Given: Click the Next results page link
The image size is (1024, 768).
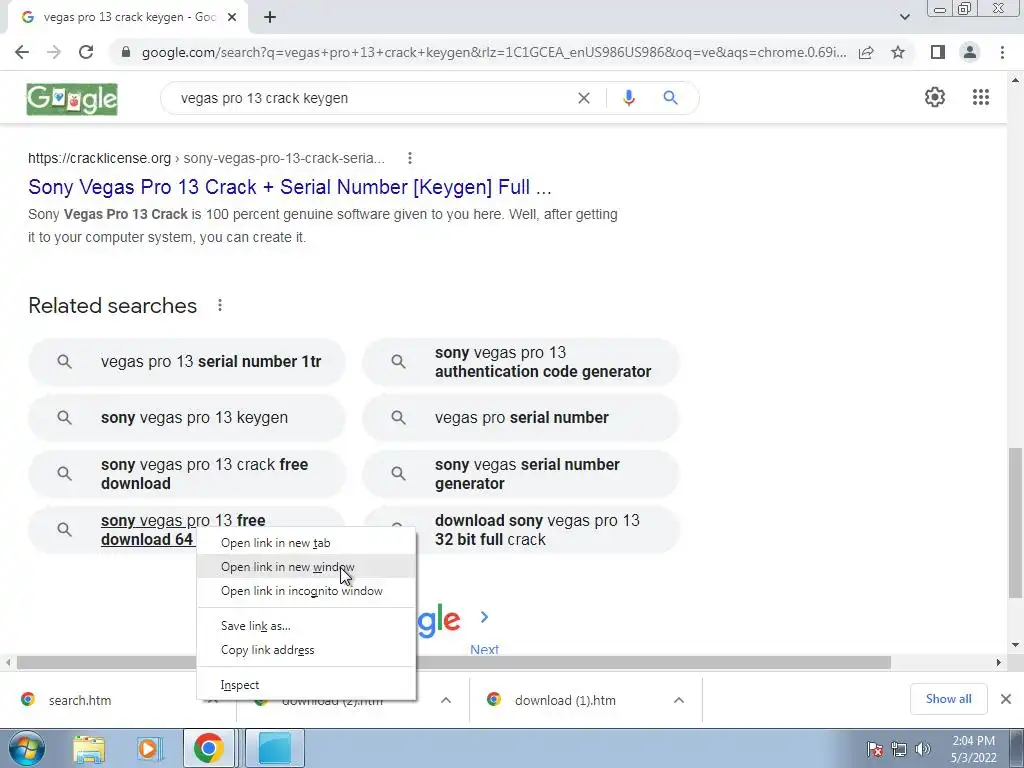Looking at the screenshot, I should 484,648.
